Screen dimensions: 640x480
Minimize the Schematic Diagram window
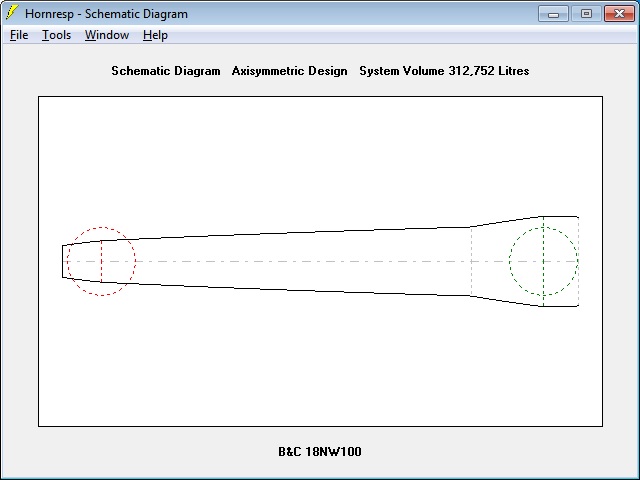point(553,14)
